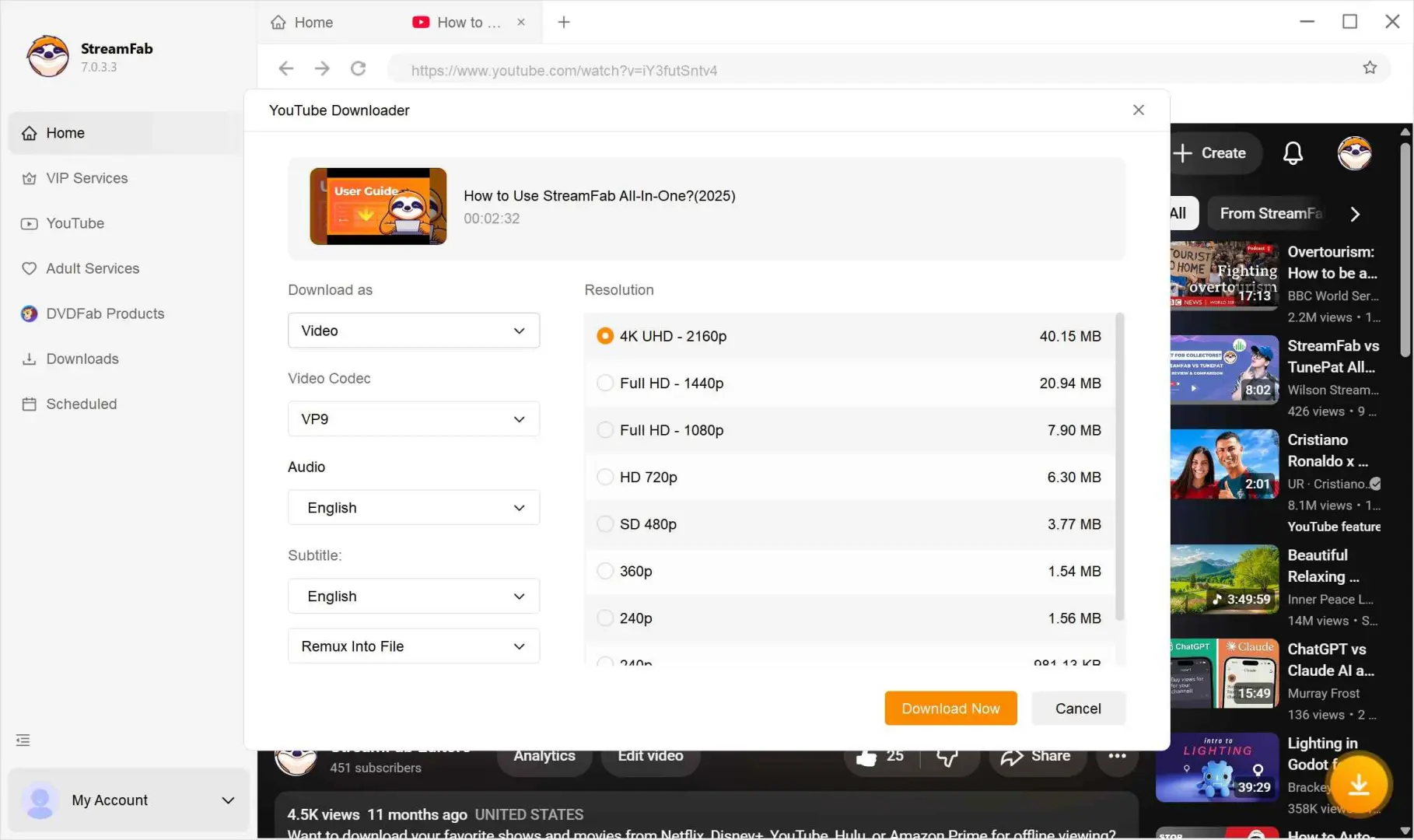Open the Overtourism BBC video thumbnail
The image size is (1414, 840).
click(1224, 275)
